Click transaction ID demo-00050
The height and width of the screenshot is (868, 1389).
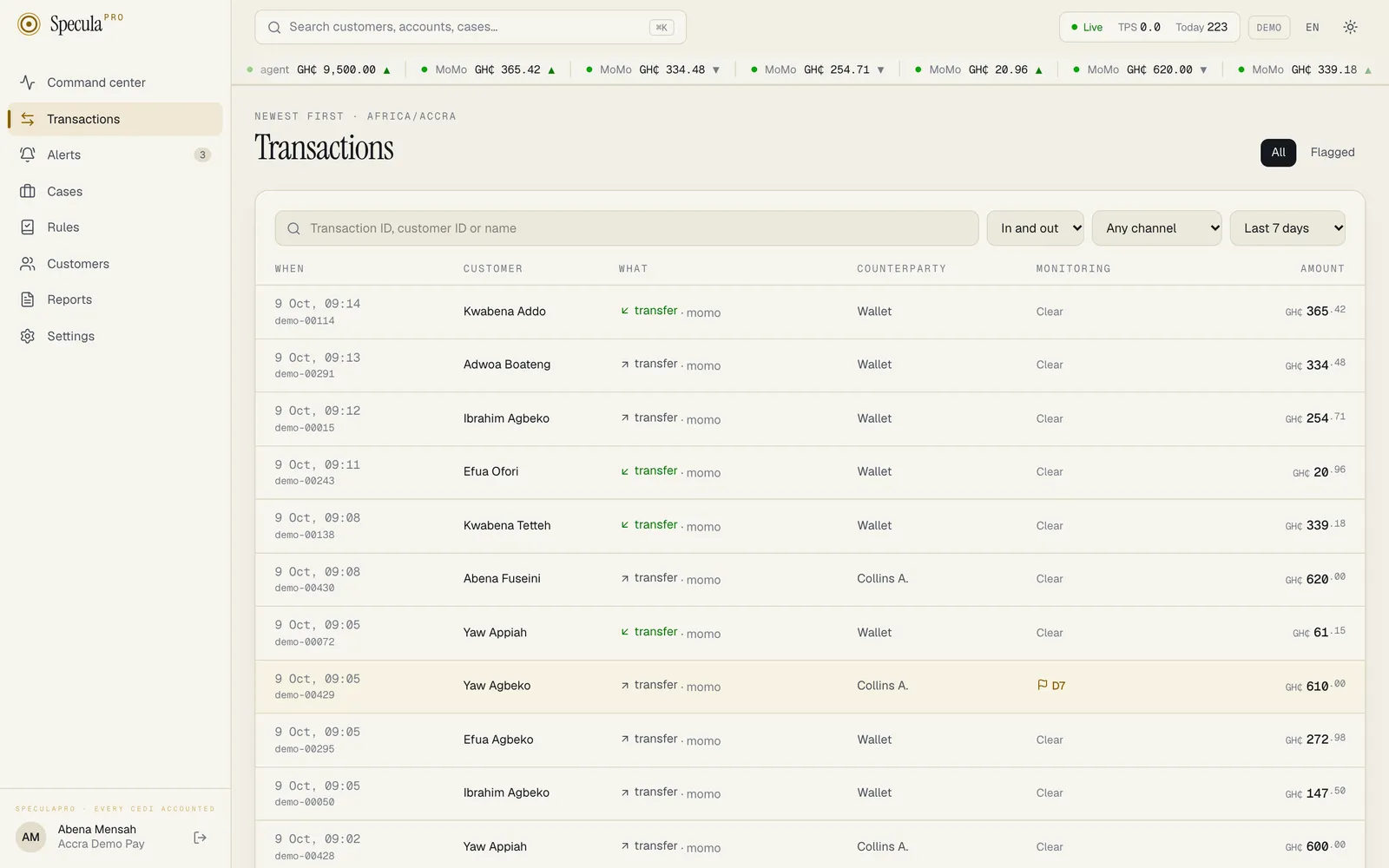(x=305, y=802)
